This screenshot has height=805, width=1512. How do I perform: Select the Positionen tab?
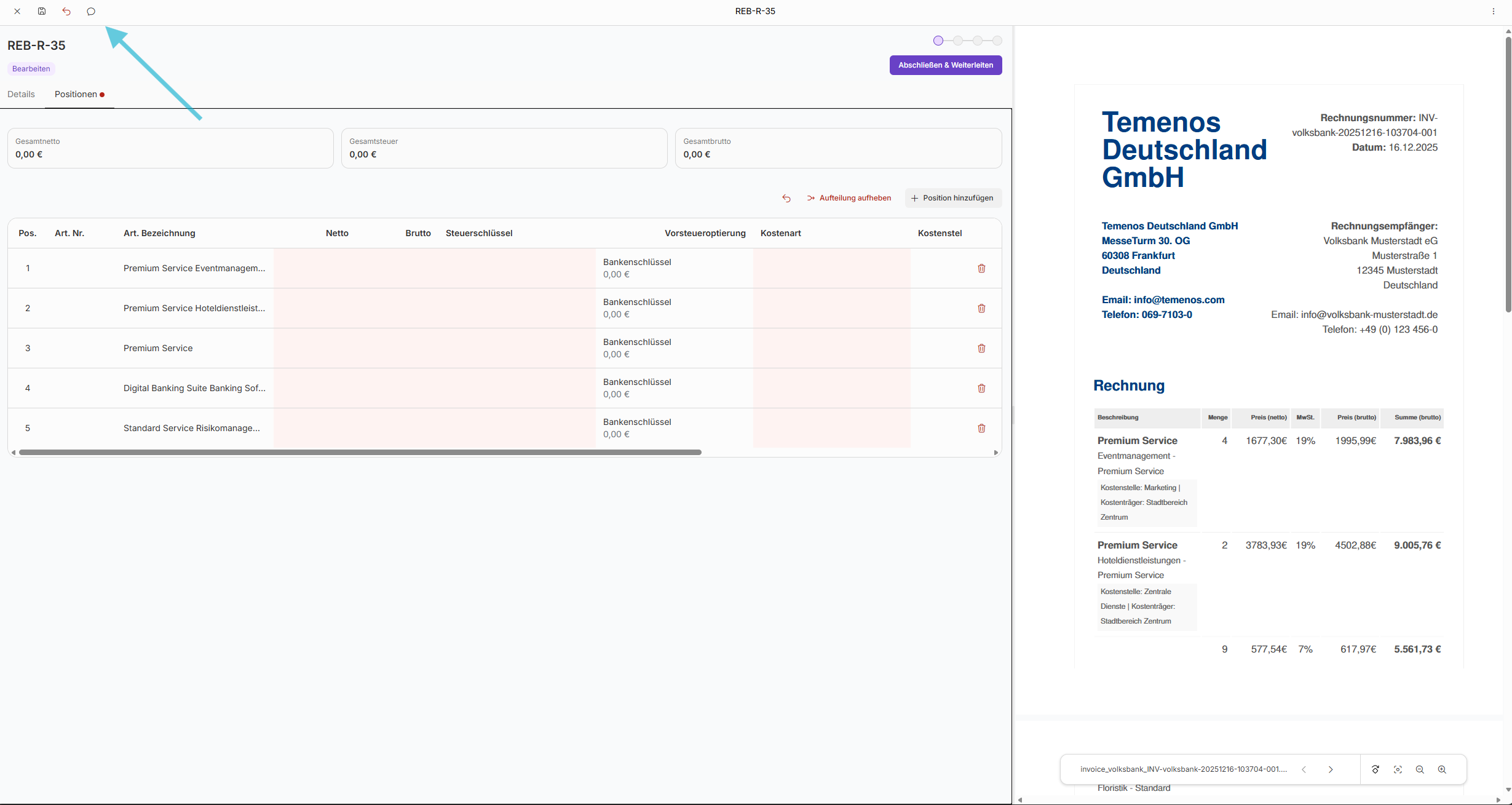[x=76, y=94]
